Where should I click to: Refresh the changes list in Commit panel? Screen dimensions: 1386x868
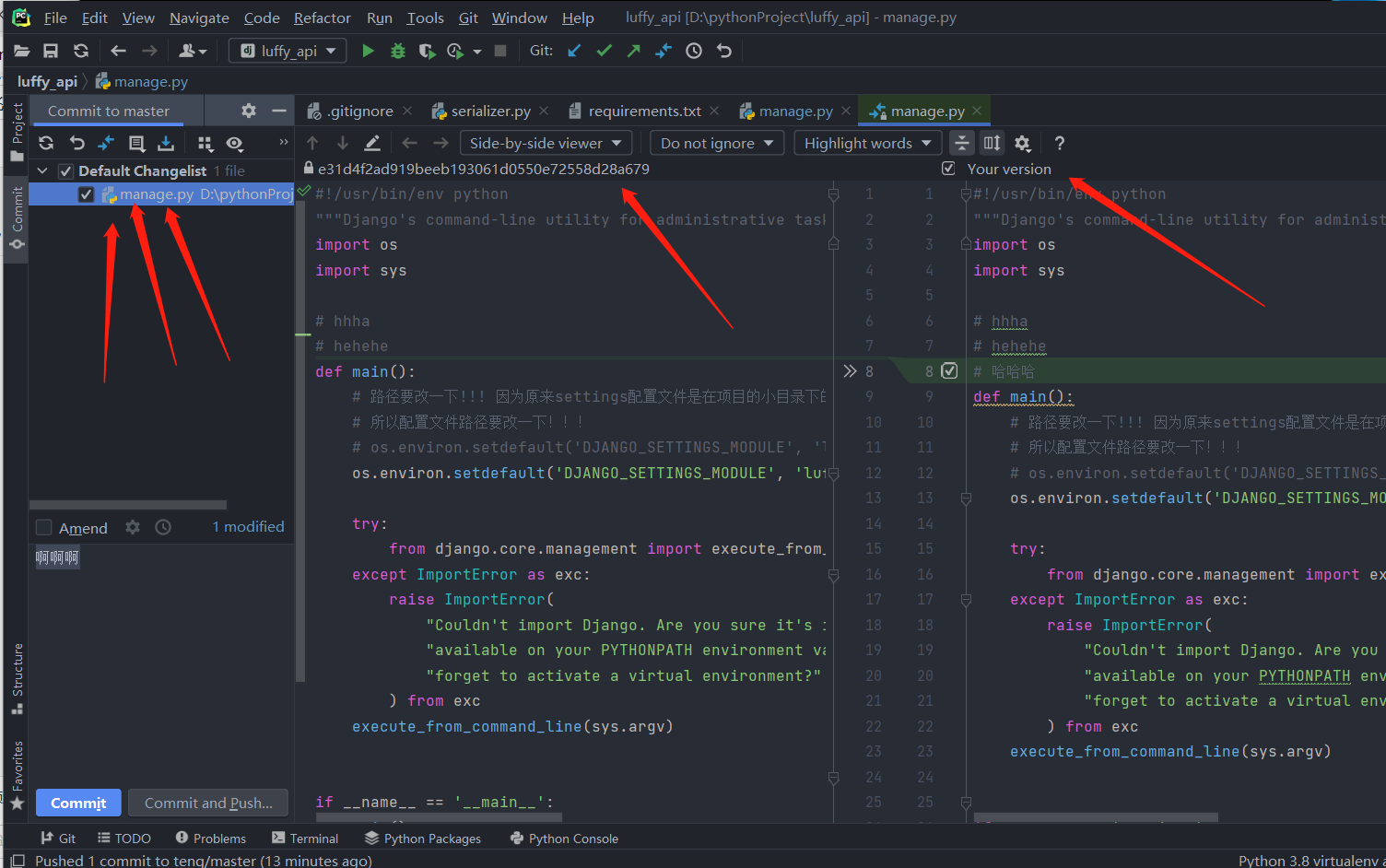tap(46, 143)
